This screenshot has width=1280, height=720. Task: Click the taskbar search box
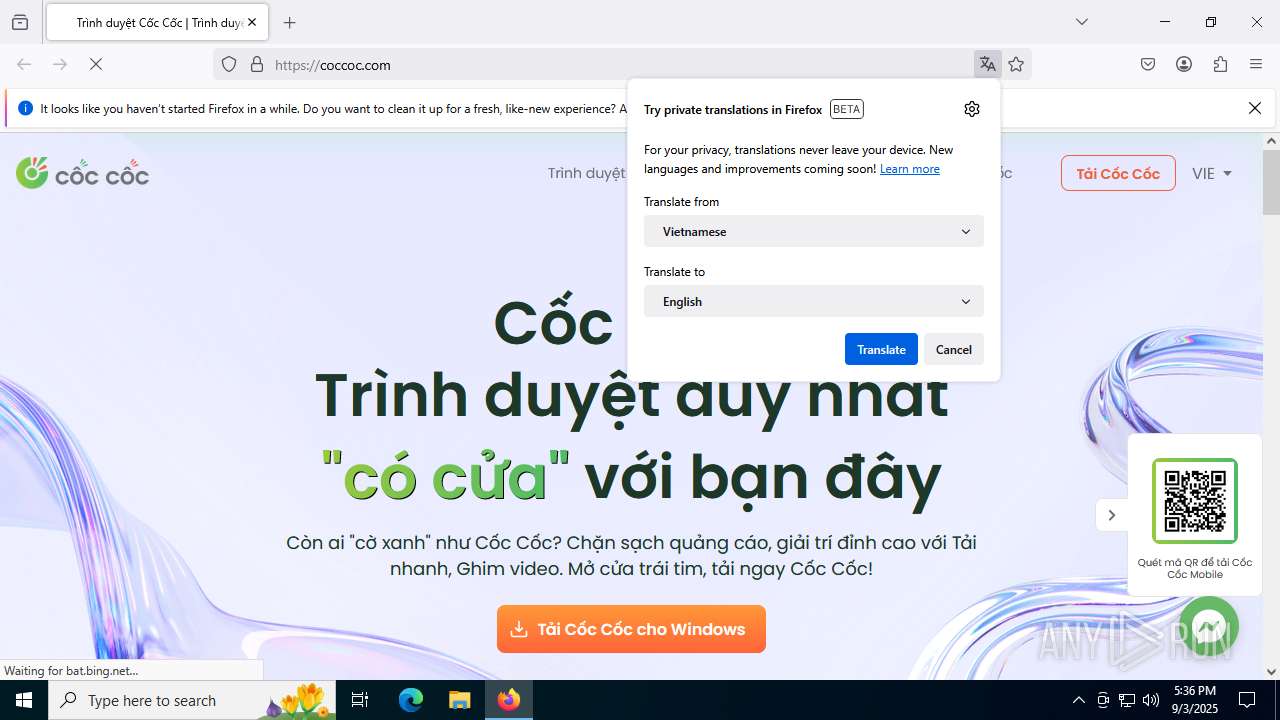(192, 700)
